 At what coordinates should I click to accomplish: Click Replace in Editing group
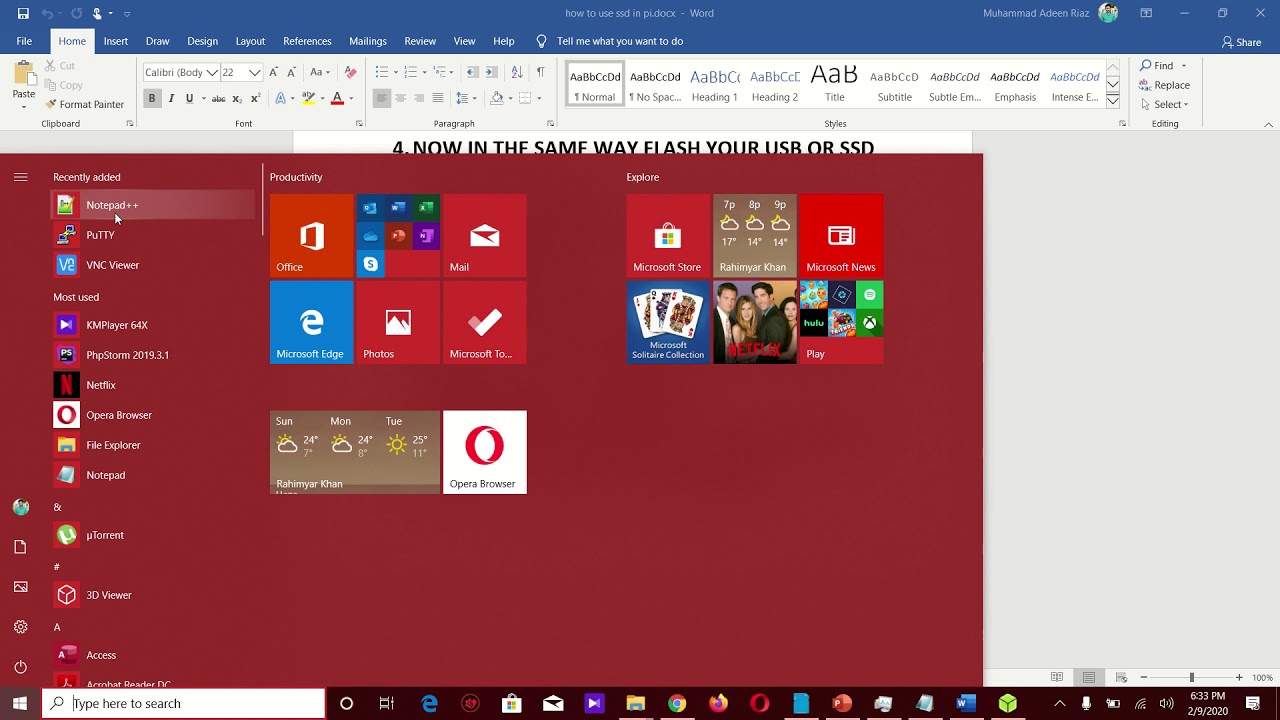point(1165,85)
